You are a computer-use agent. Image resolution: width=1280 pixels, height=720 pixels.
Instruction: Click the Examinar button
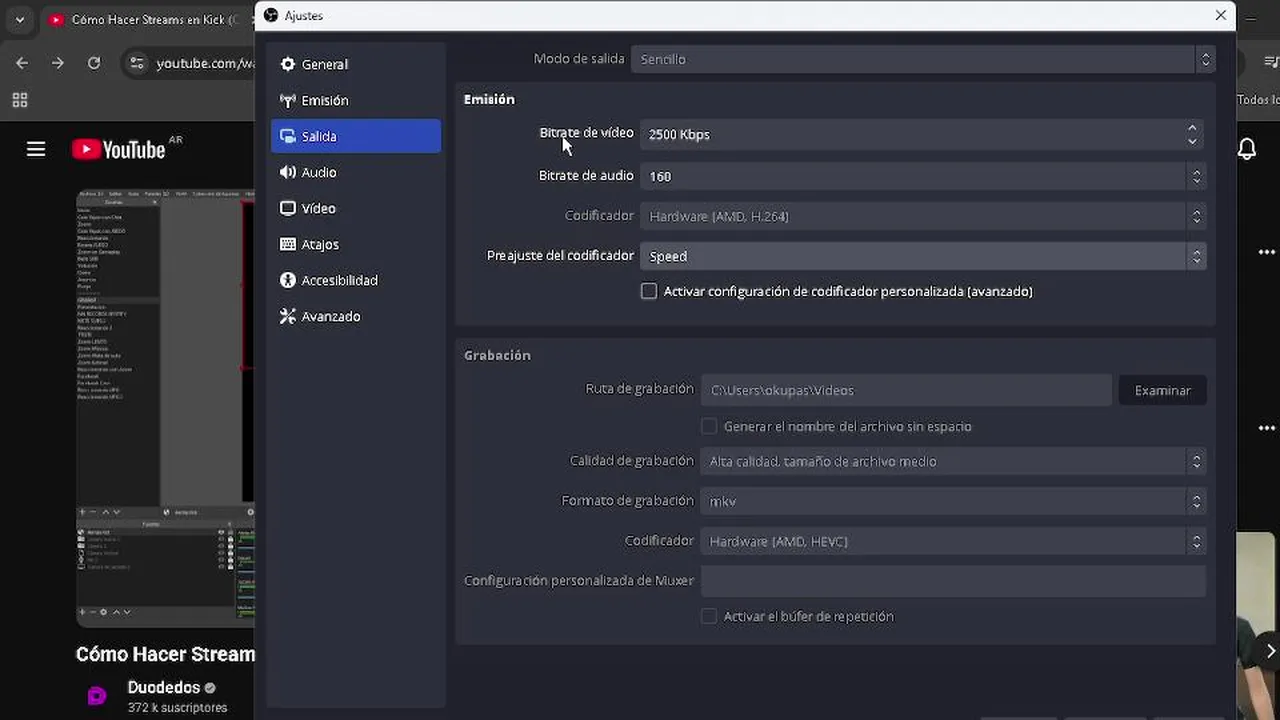click(x=1162, y=390)
